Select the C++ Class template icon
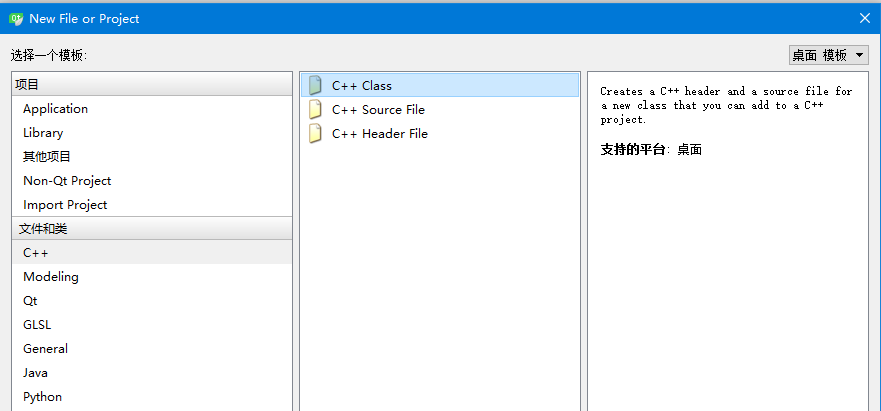 (x=315, y=85)
